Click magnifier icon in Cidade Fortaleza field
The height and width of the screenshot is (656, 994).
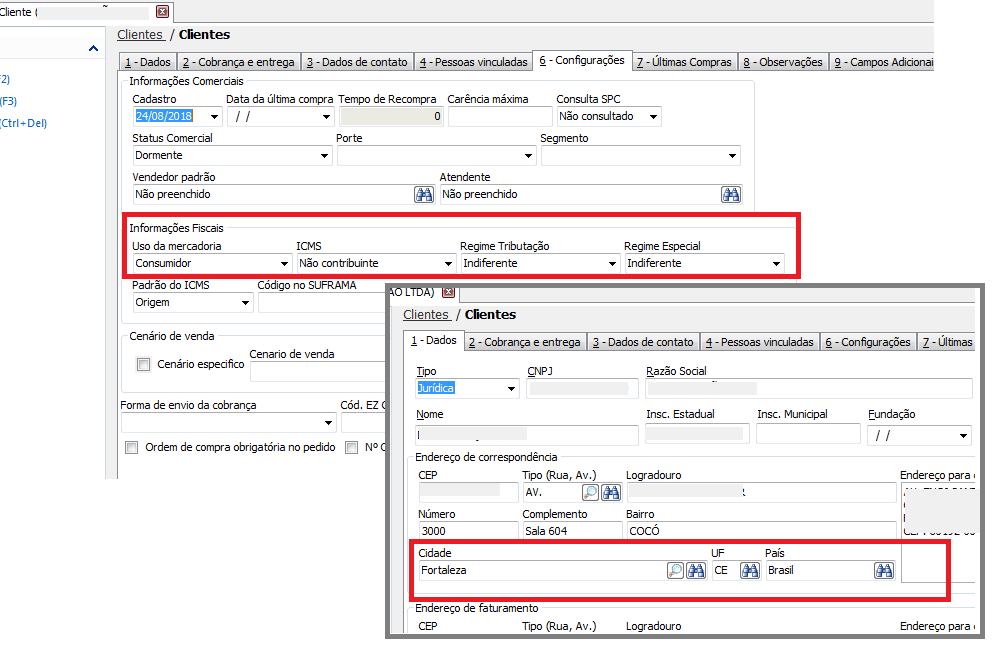pos(675,570)
